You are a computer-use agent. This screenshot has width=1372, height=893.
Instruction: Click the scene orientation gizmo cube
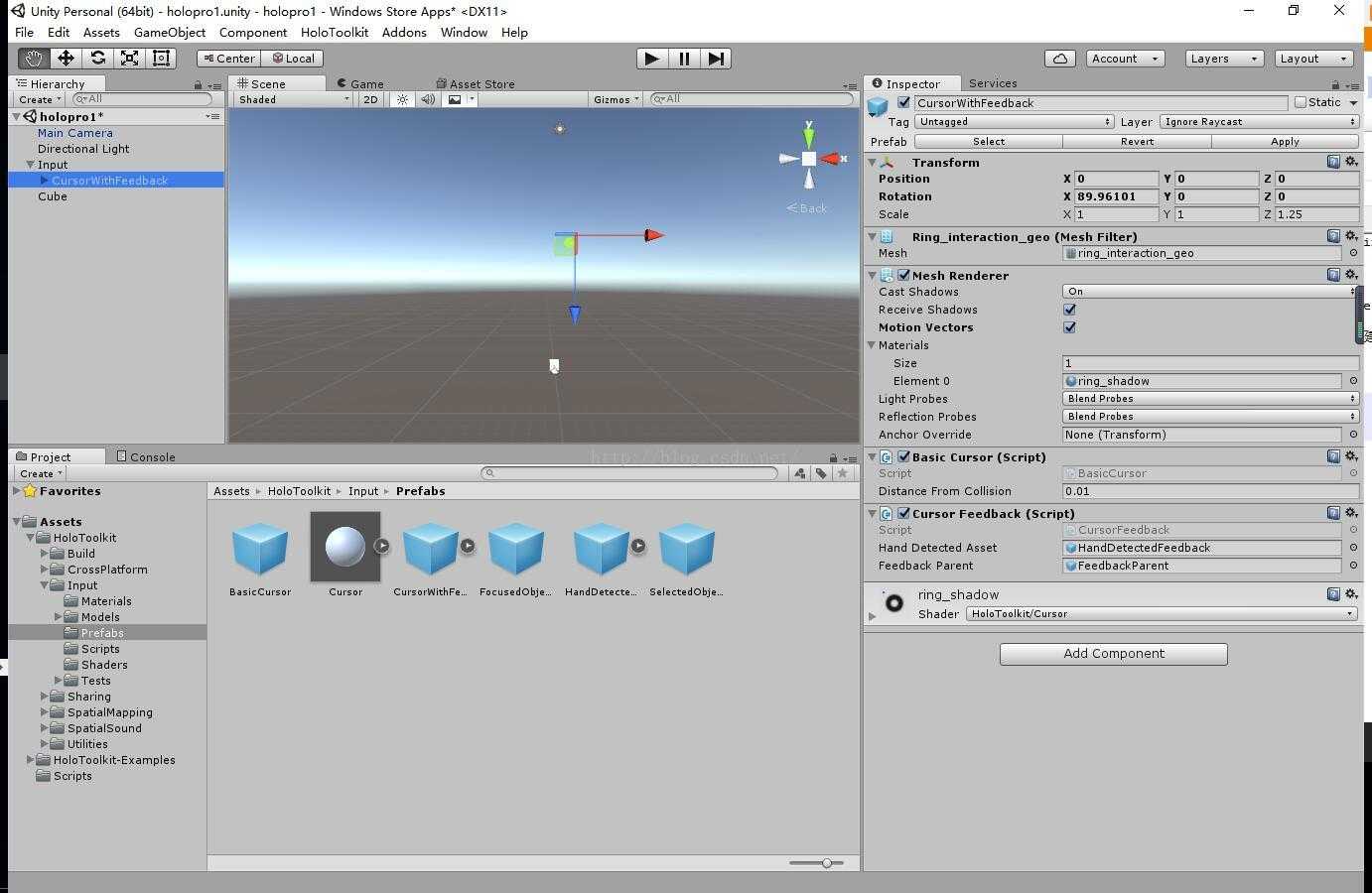point(809,159)
